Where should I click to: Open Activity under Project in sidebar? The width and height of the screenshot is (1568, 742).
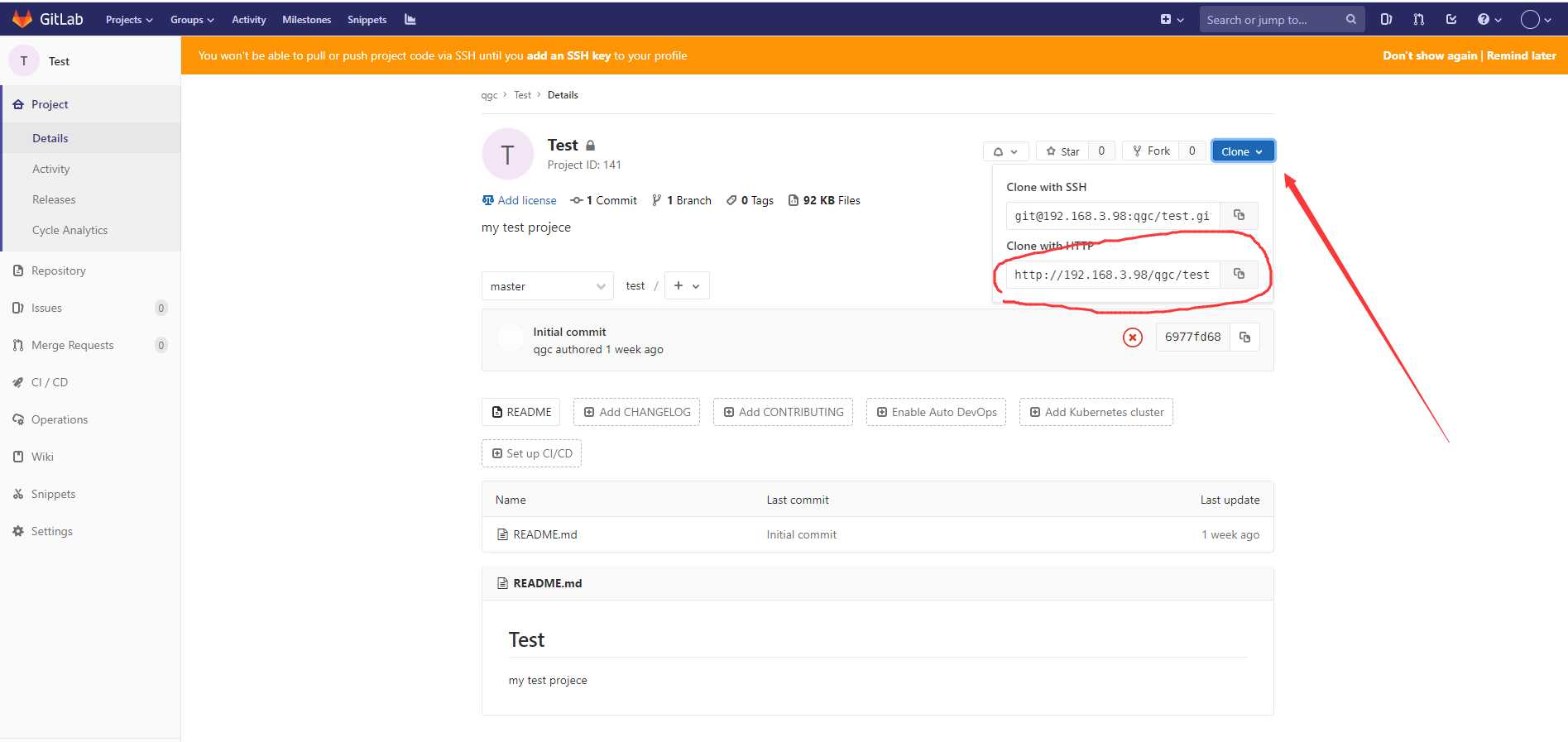click(x=91, y=169)
